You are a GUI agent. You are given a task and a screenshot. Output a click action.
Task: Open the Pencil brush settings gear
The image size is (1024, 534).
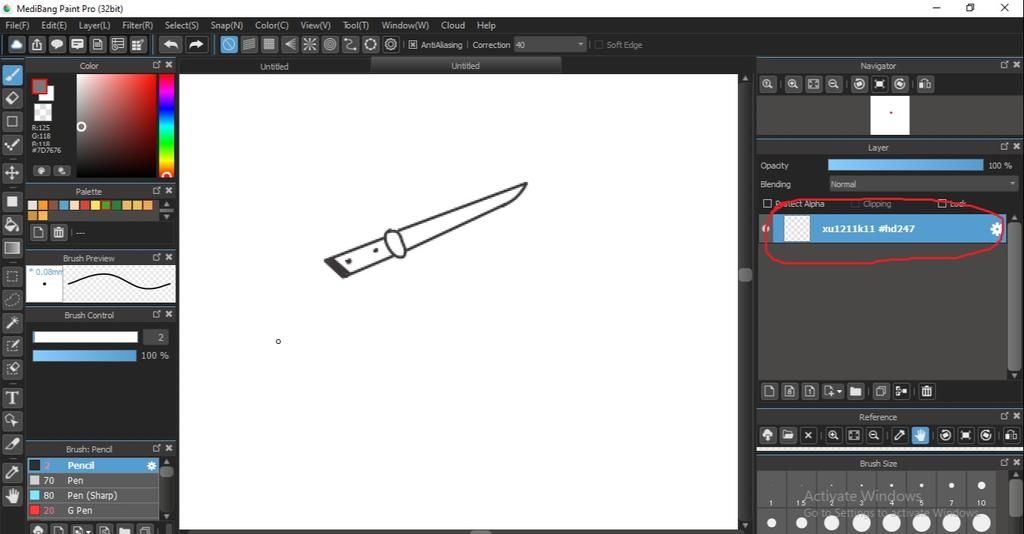tap(152, 465)
